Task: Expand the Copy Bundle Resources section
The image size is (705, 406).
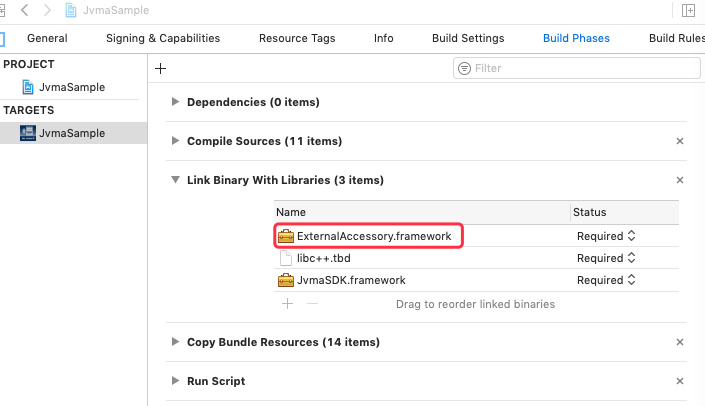Action: click(176, 342)
